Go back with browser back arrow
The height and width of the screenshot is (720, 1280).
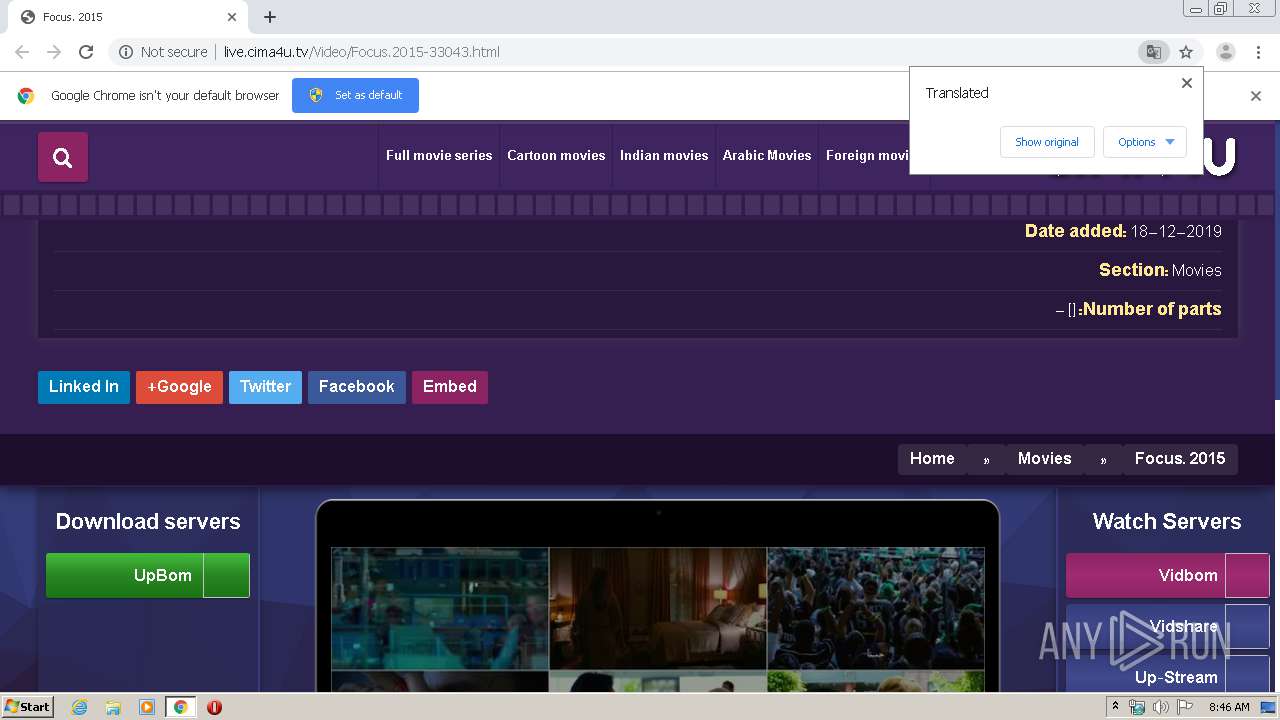pyautogui.click(x=22, y=52)
